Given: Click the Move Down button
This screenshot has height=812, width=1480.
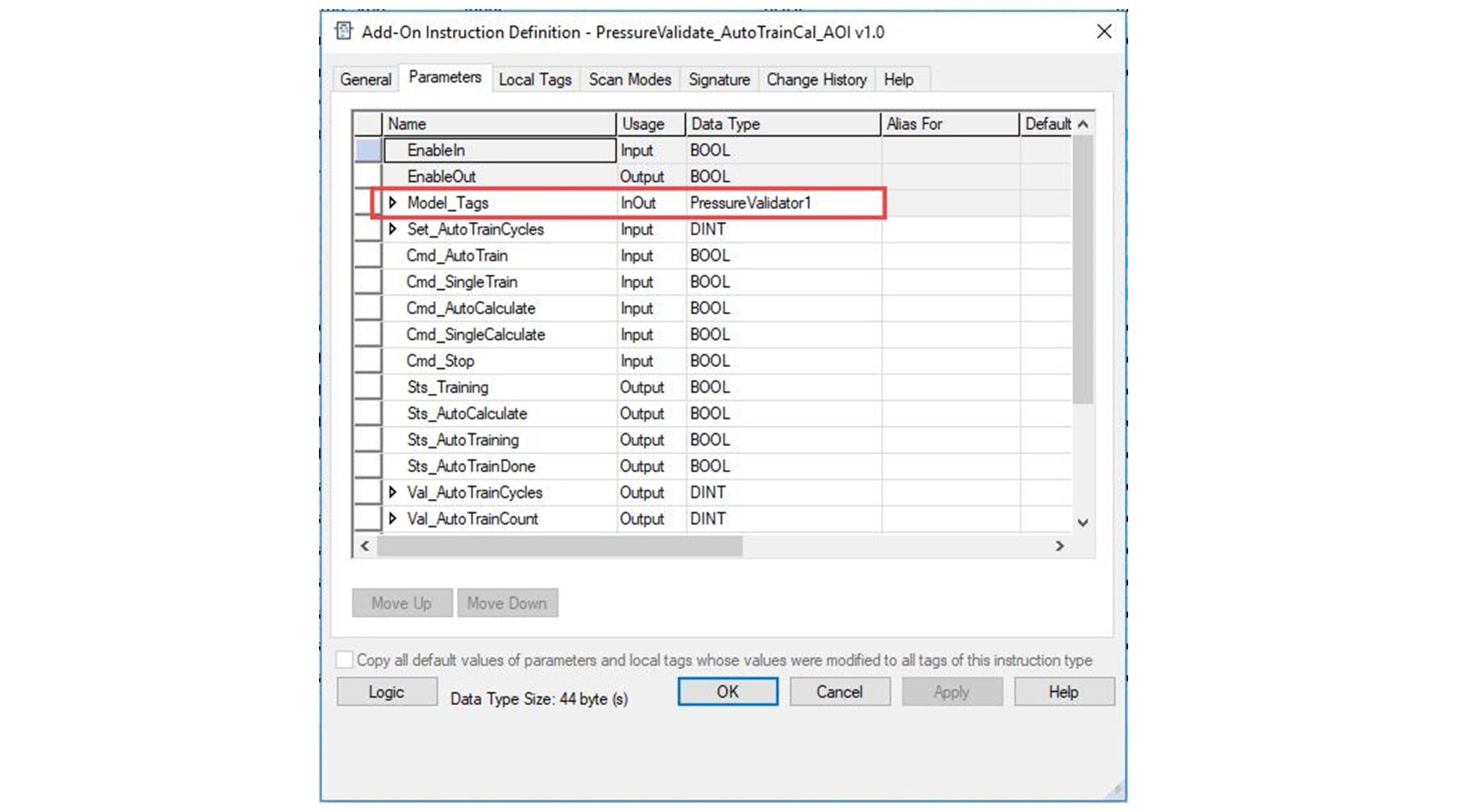Looking at the screenshot, I should click(x=507, y=602).
